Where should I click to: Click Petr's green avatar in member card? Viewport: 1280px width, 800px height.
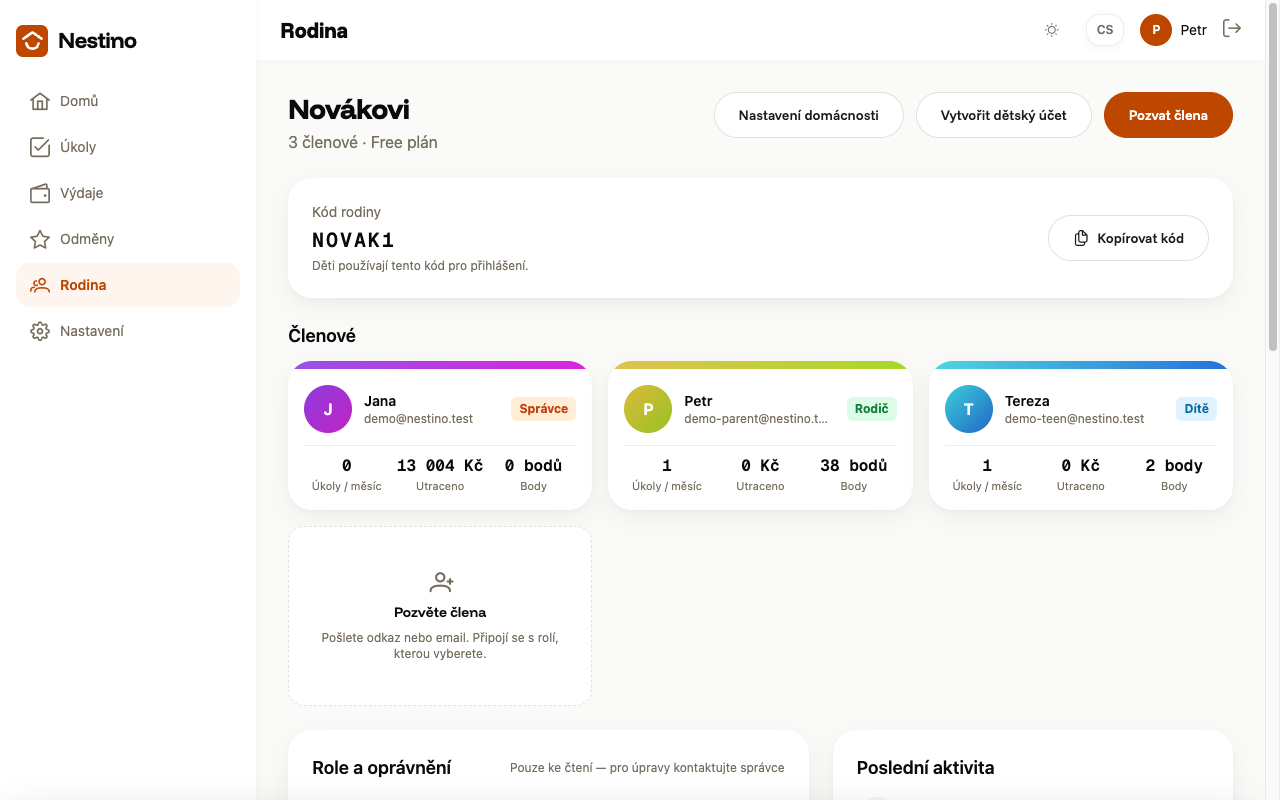pyautogui.click(x=648, y=409)
